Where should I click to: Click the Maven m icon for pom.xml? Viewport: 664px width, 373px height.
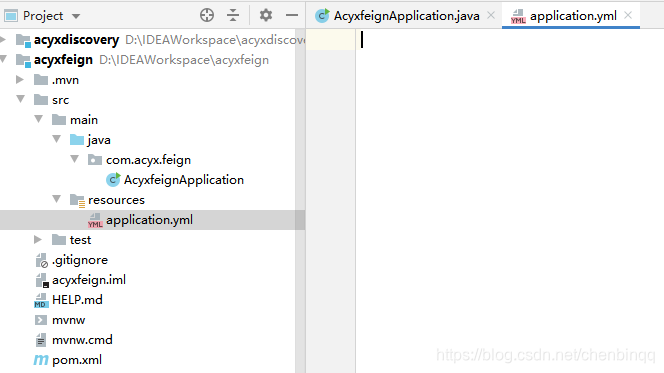(x=41, y=360)
